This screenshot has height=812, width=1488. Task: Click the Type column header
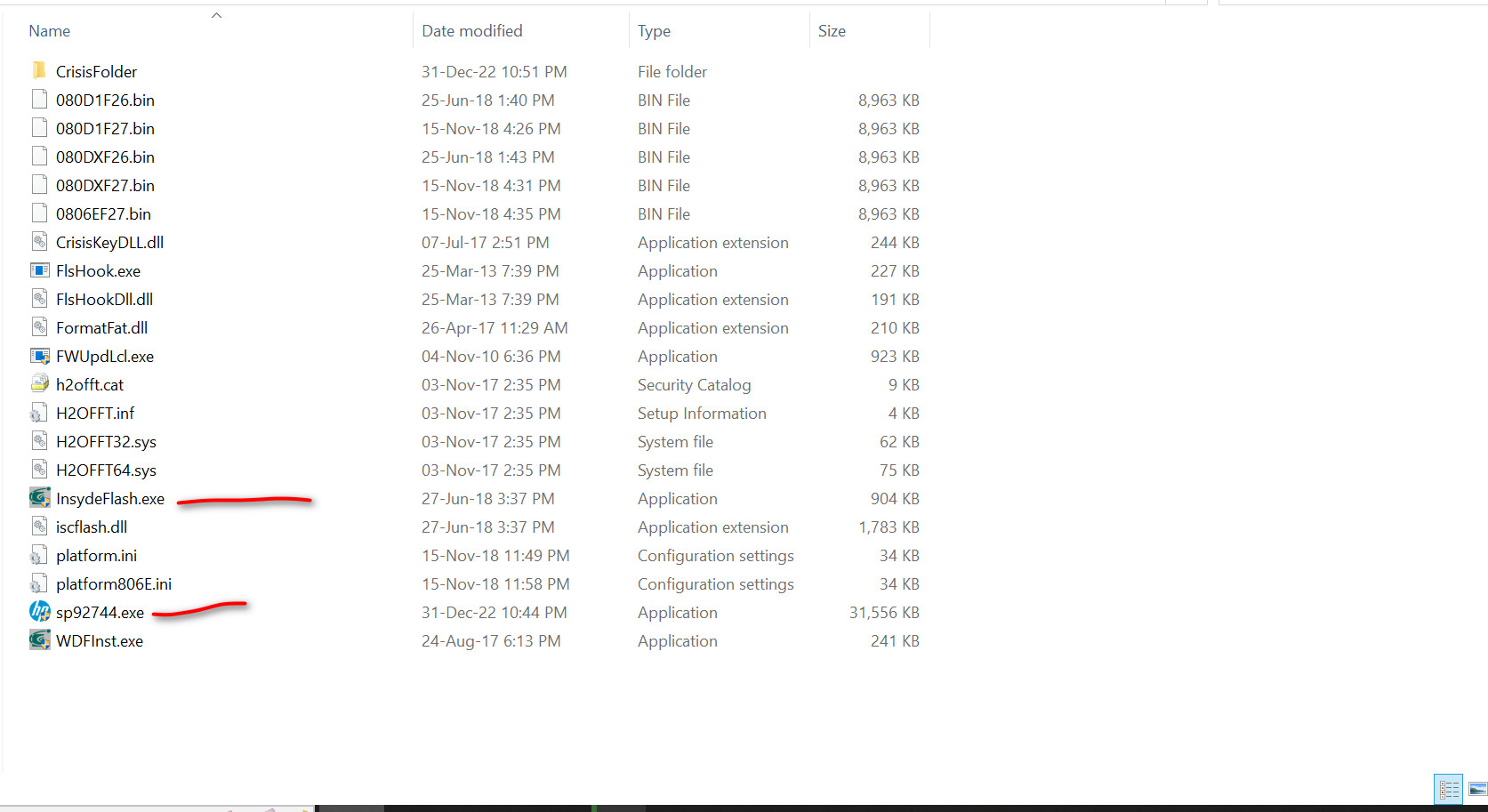pyautogui.click(x=654, y=31)
